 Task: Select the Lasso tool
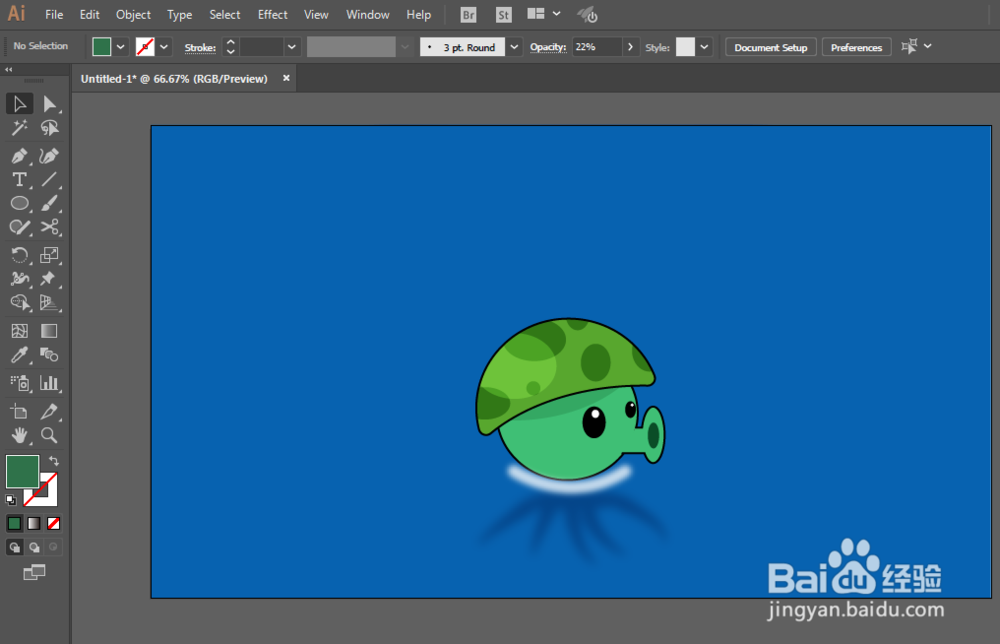tap(49, 128)
